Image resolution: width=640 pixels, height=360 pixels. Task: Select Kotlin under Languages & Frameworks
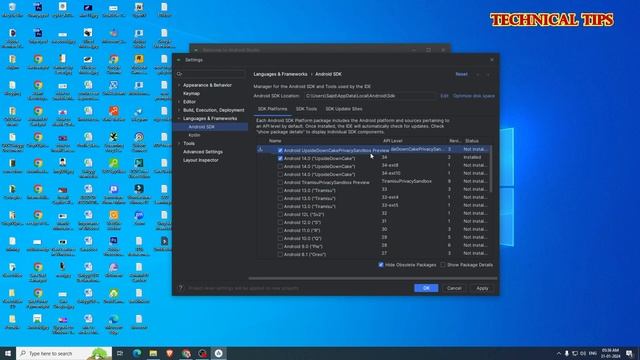click(194, 135)
